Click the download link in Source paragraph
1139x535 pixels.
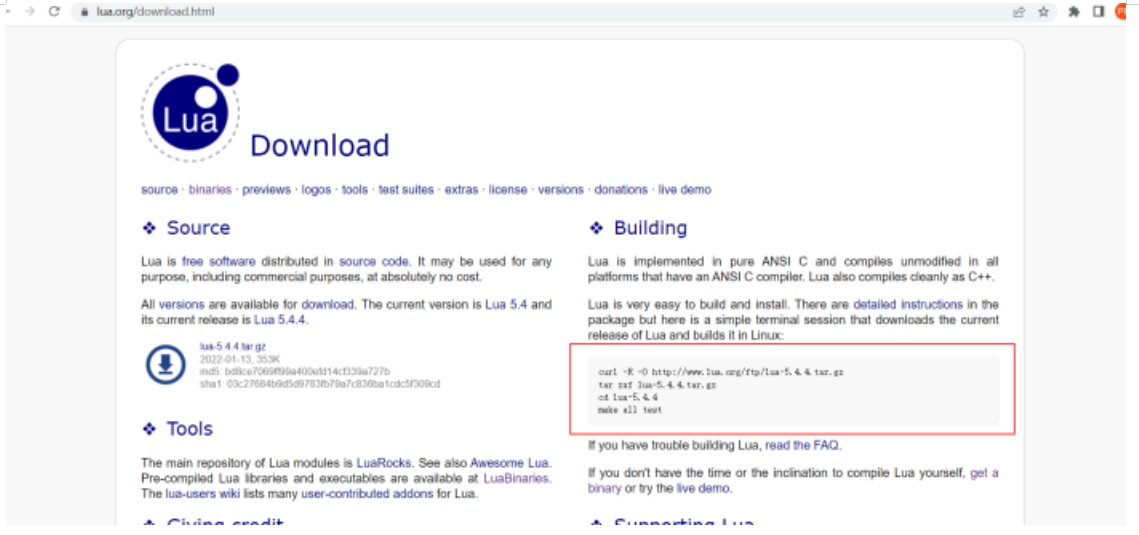pos(328,304)
